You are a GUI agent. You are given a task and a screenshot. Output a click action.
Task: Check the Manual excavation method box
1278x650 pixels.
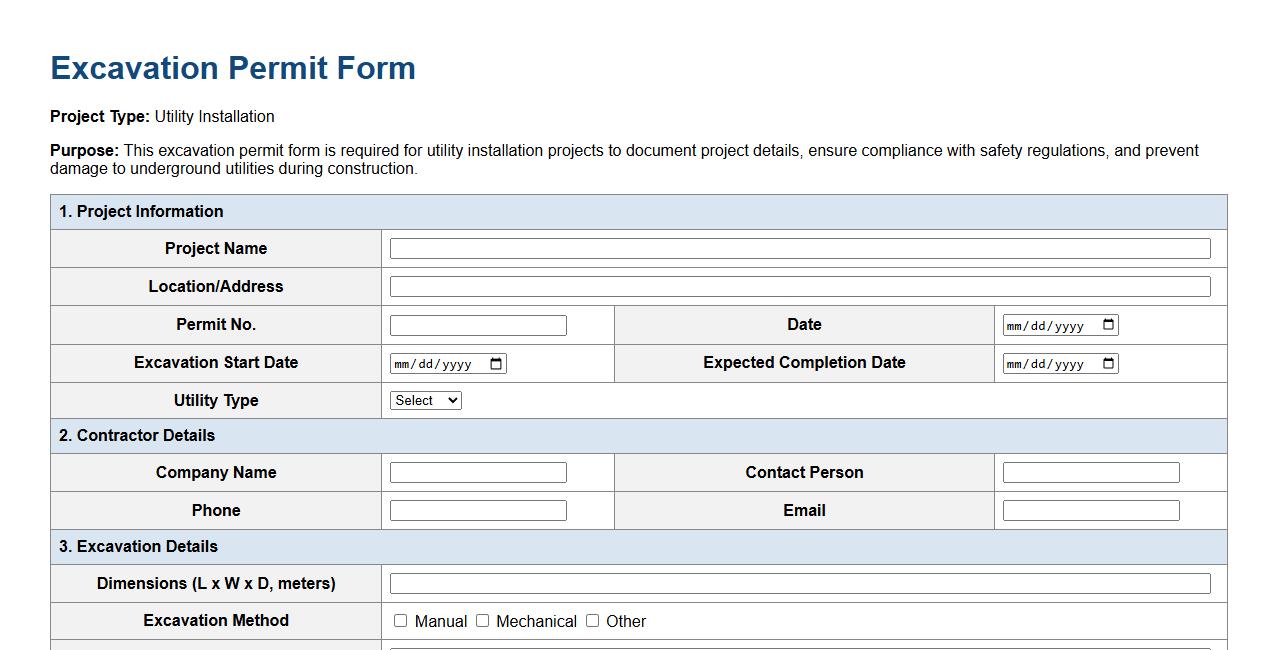click(400, 621)
